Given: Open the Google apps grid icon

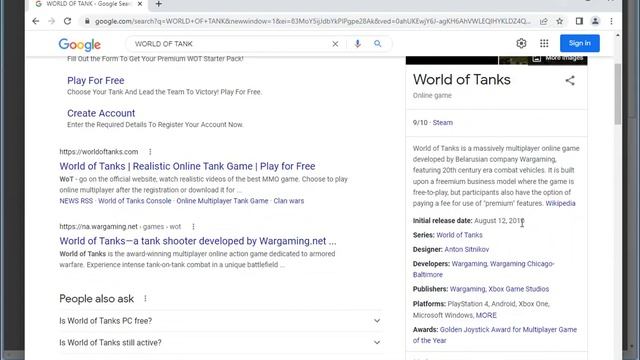Looking at the screenshot, I should point(544,43).
